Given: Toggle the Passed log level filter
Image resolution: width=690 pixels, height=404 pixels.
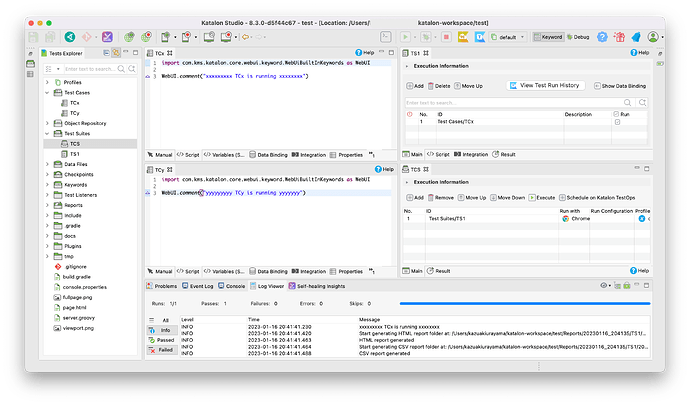Looking at the screenshot, I should 162,340.
